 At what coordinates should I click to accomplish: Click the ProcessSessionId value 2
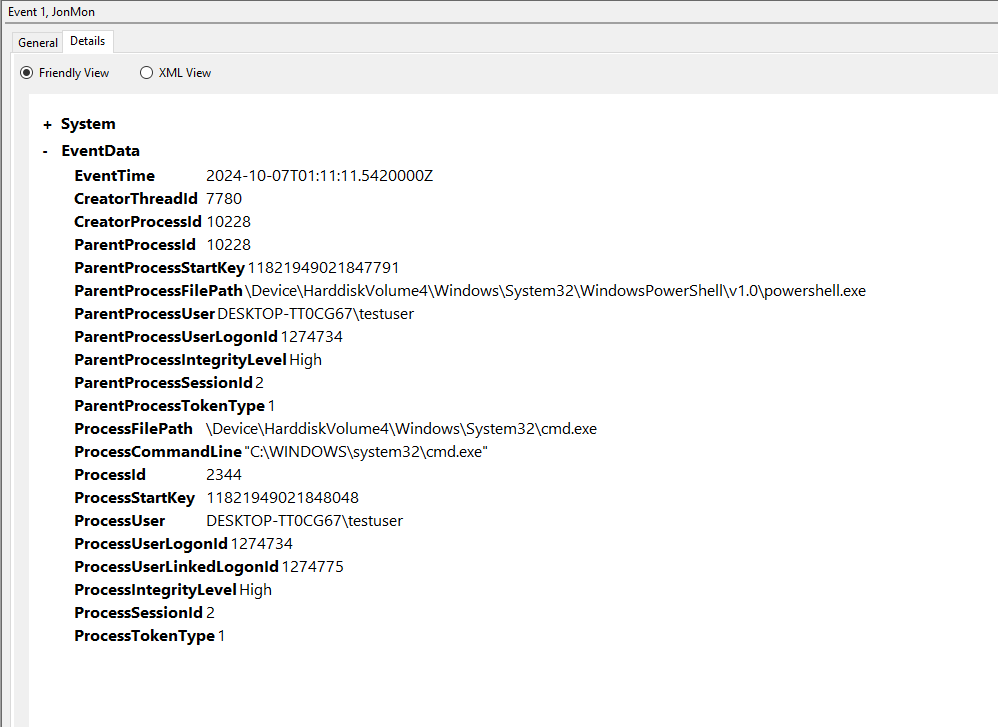click(x=211, y=612)
